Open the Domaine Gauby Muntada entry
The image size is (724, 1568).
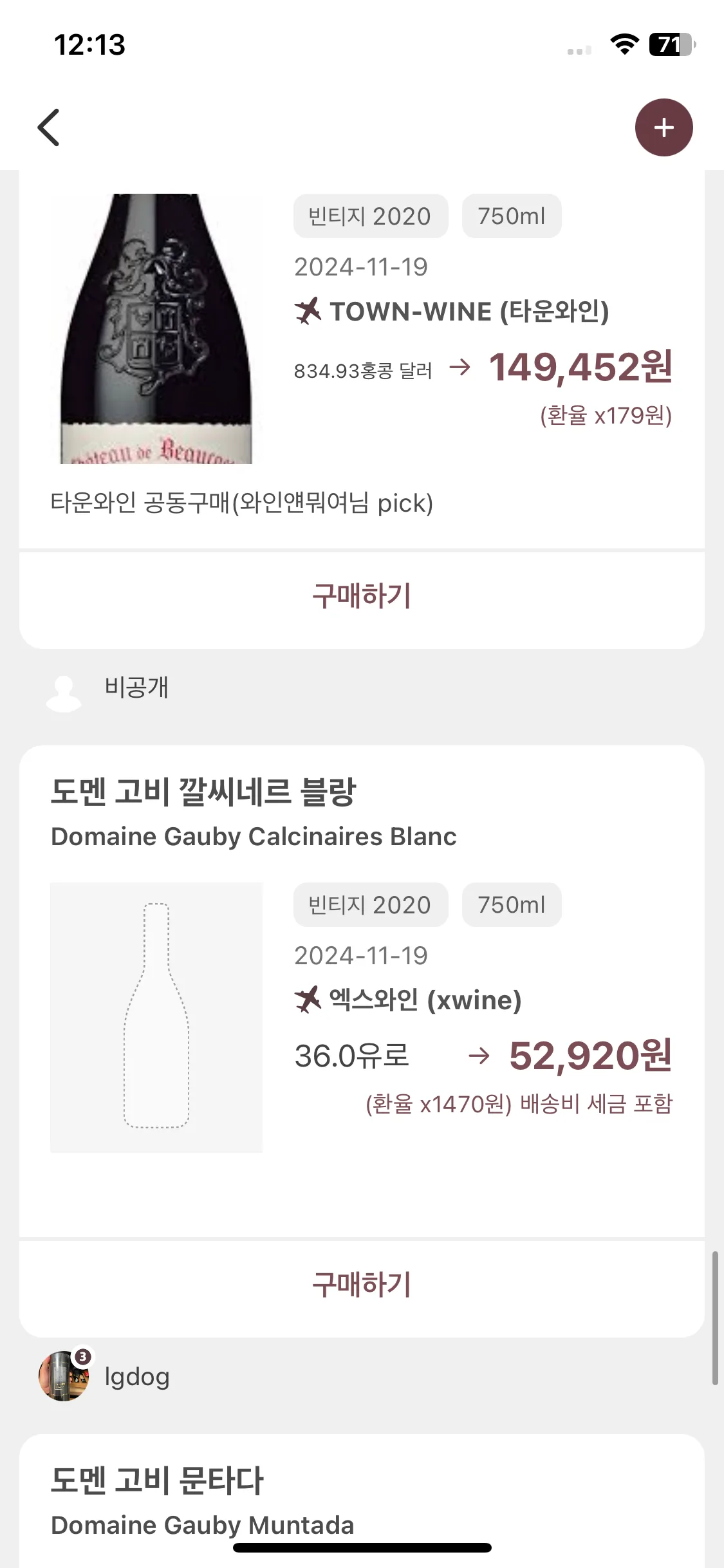[202, 1501]
